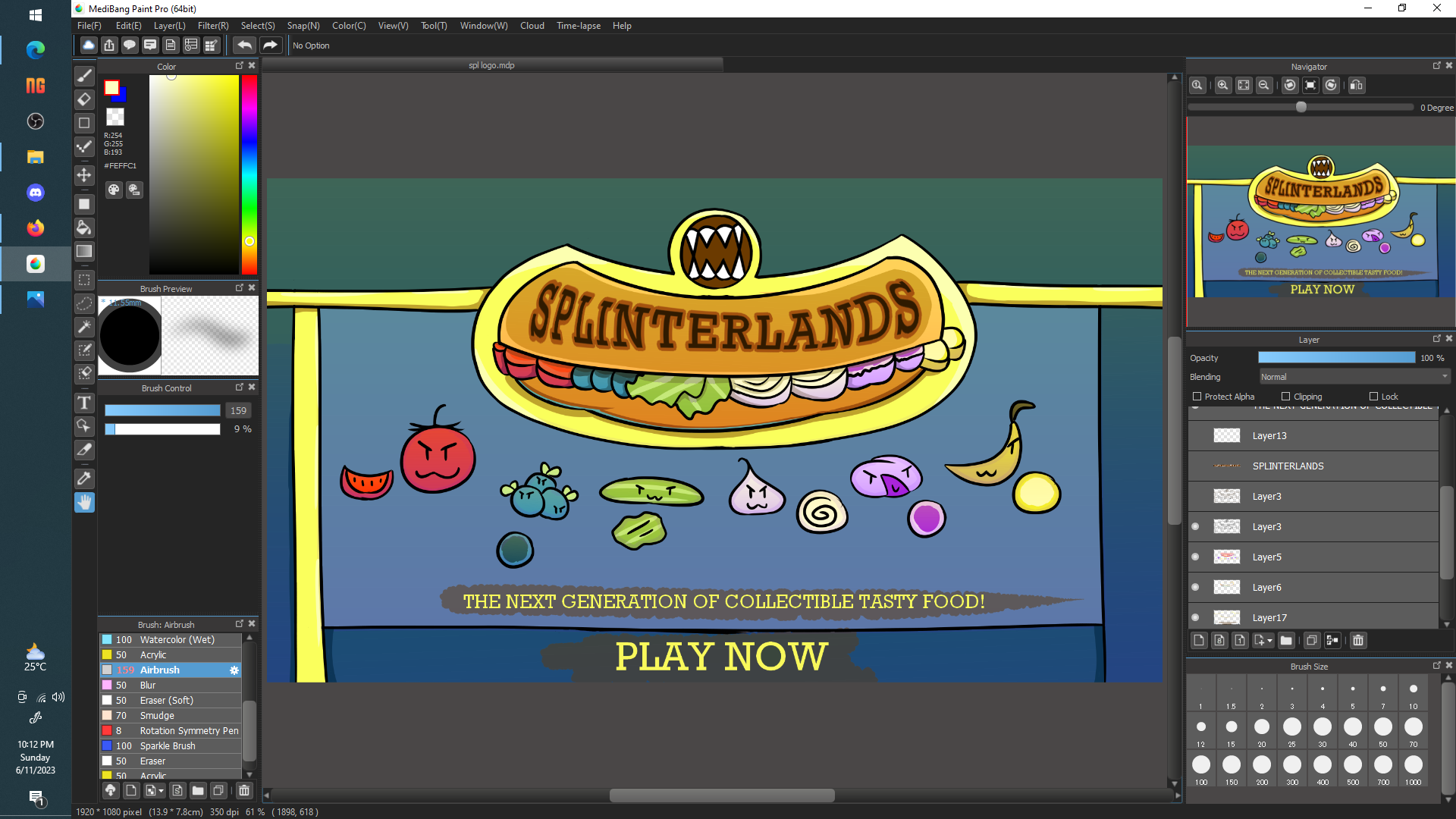Select the Fill rectangle tool

pyautogui.click(x=84, y=204)
